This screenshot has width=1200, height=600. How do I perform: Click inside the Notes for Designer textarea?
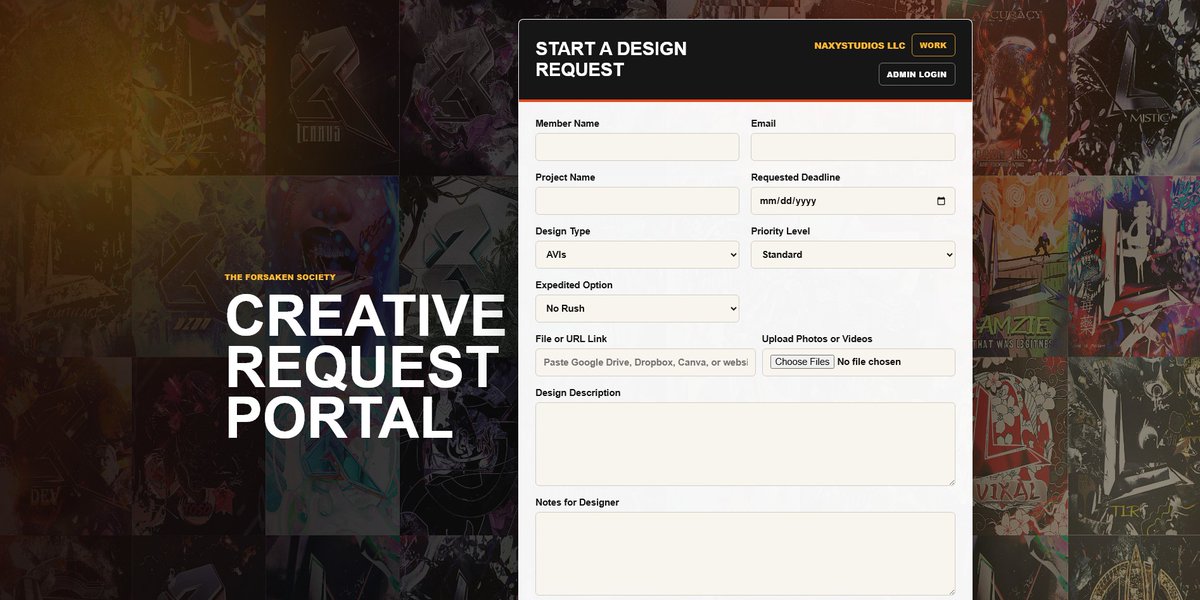[x=745, y=554]
